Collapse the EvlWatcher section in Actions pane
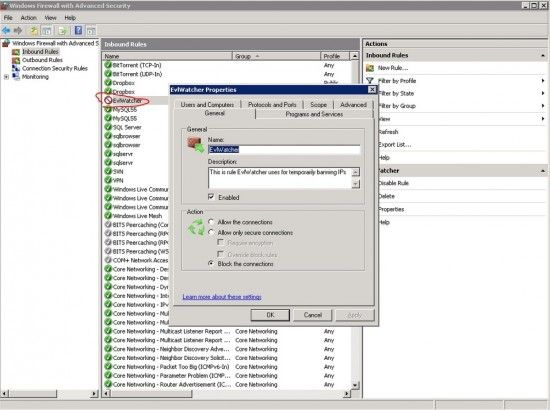 click(x=543, y=171)
